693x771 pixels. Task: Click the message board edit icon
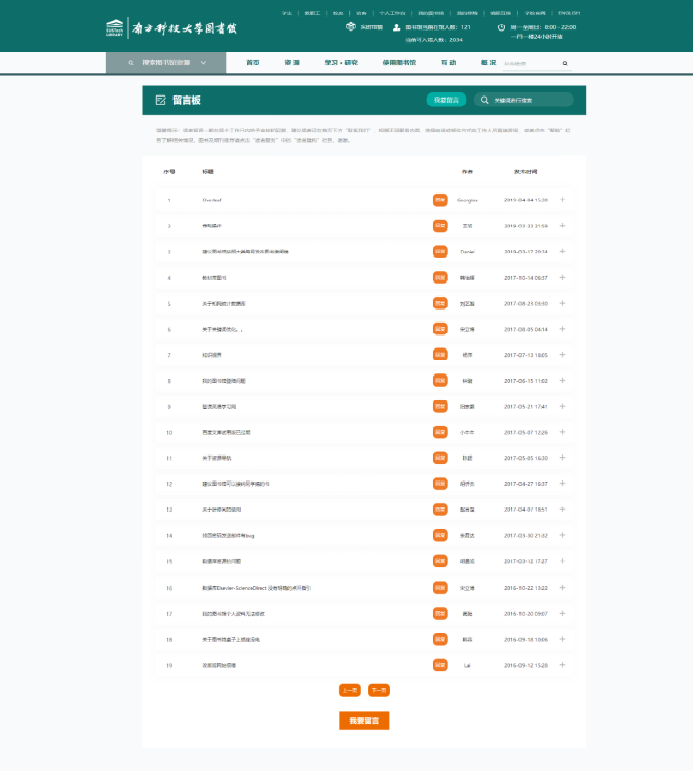160,100
